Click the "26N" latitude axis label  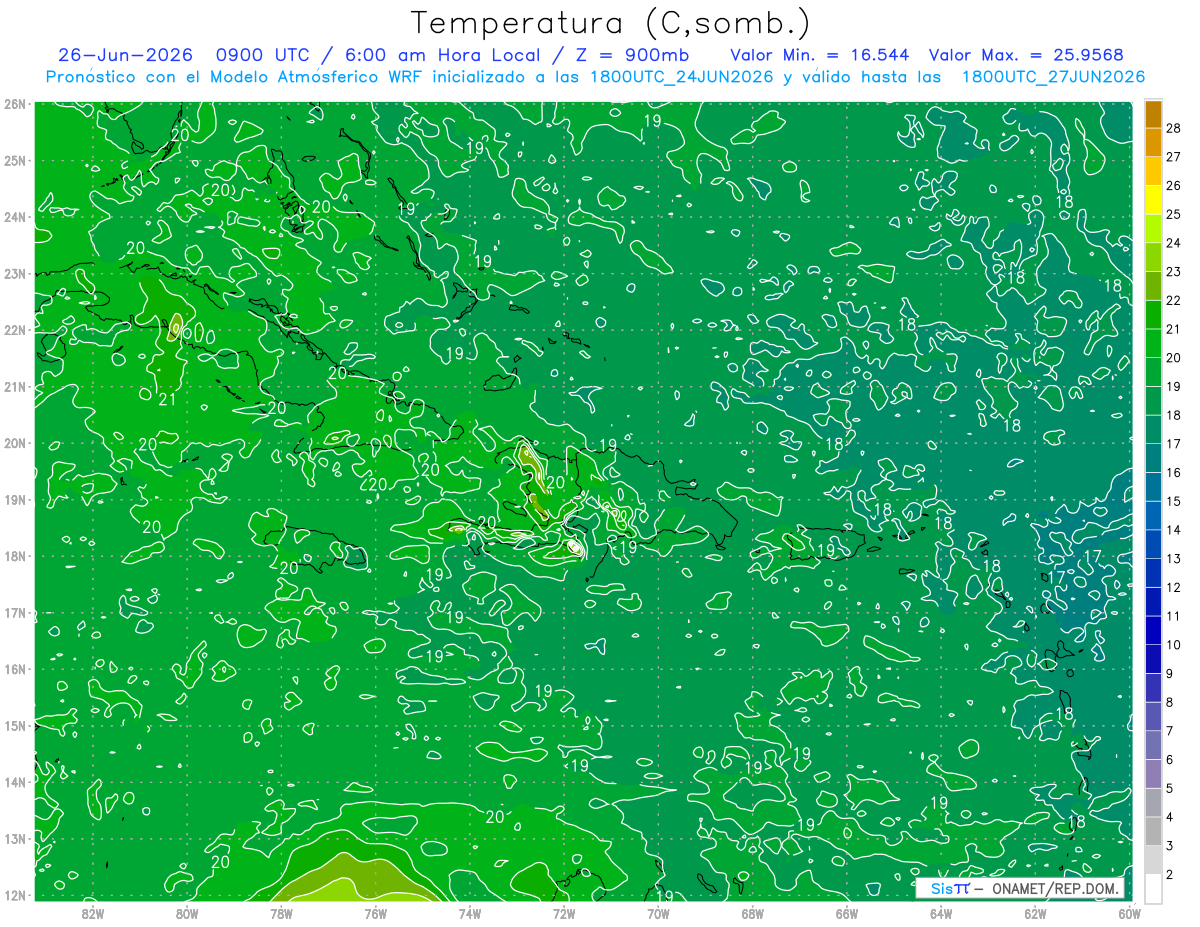point(15,104)
